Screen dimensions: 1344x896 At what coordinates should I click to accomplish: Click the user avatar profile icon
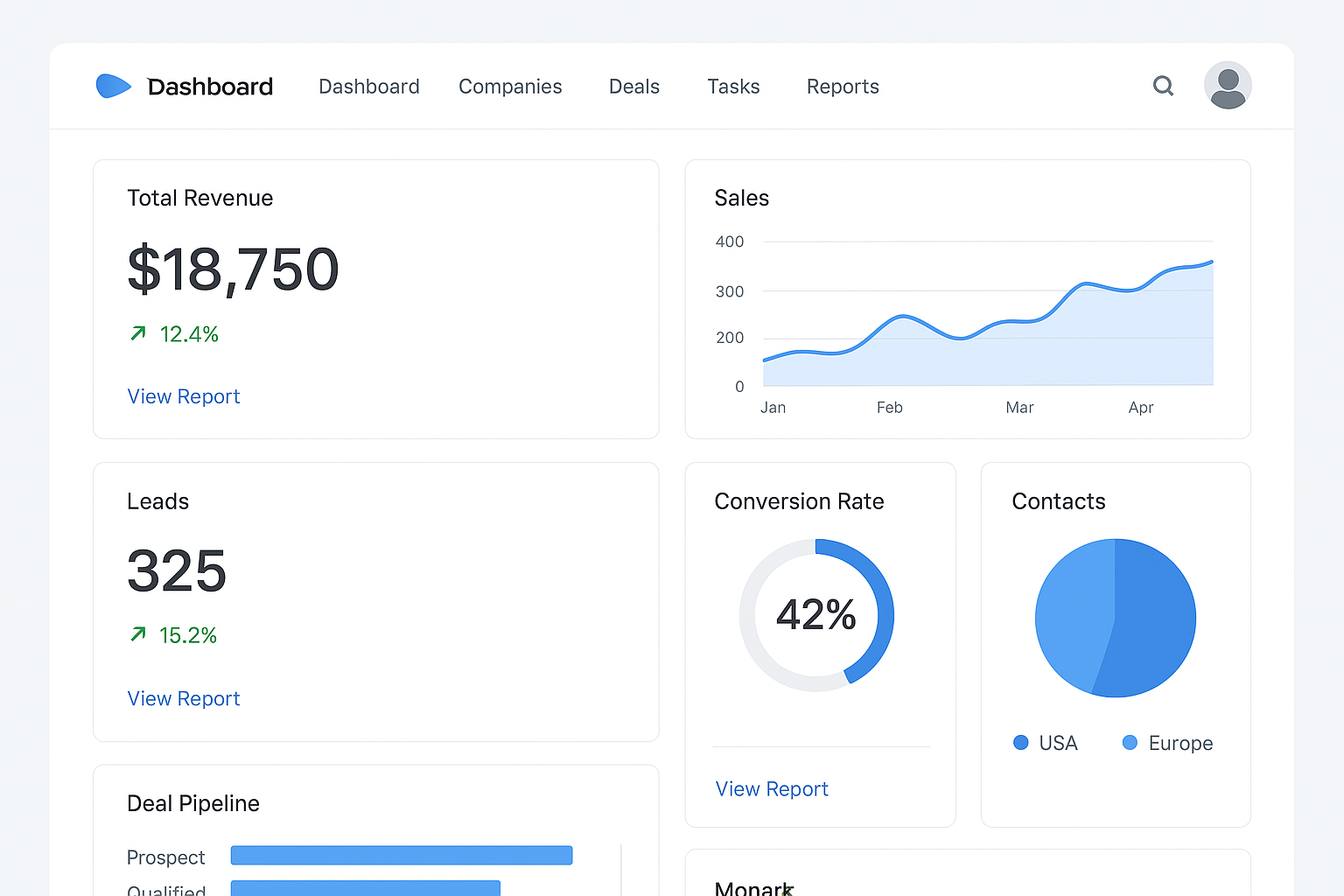pos(1228,85)
